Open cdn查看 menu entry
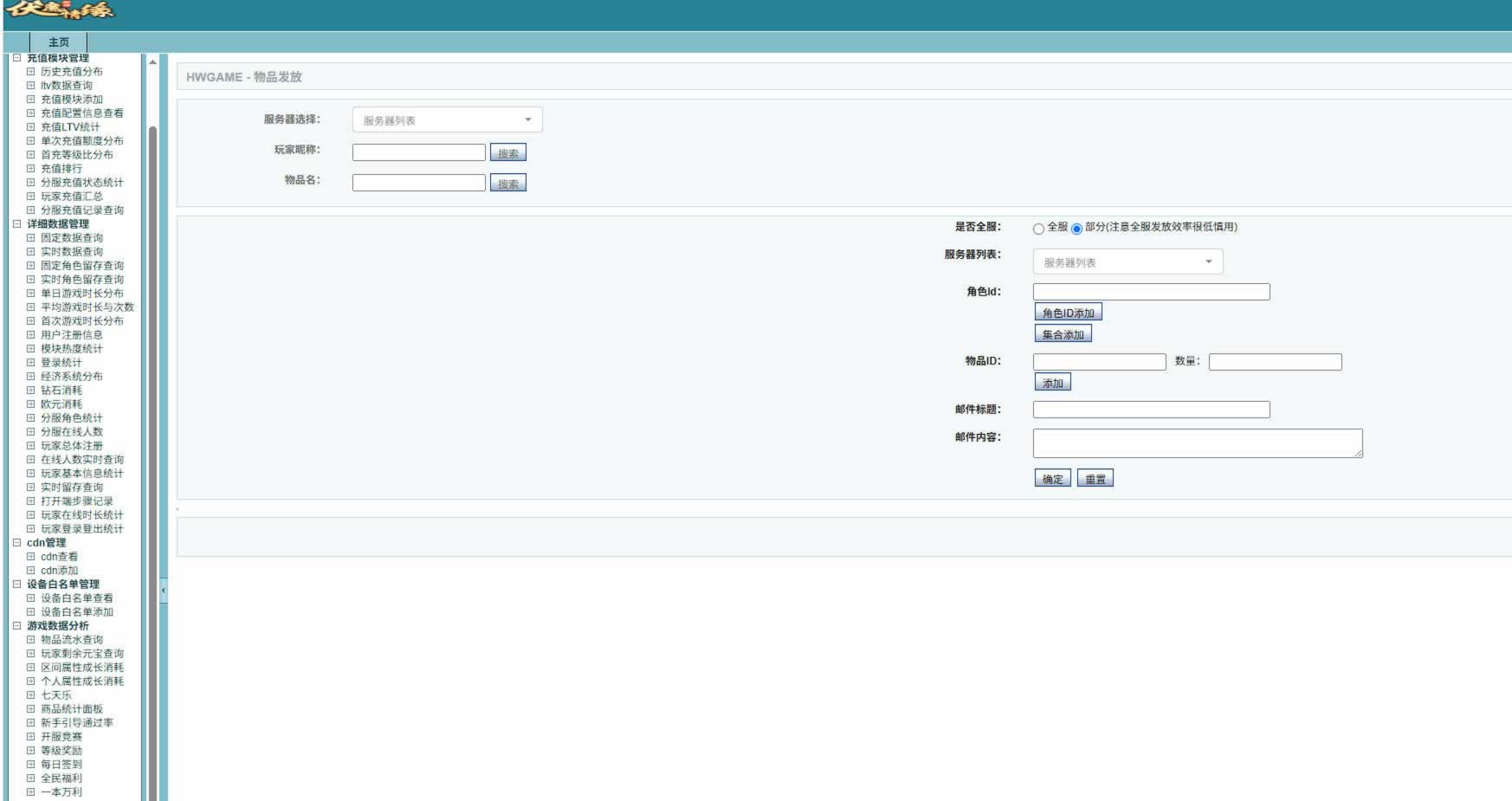Screen dimensions: 1512x801 [59, 557]
